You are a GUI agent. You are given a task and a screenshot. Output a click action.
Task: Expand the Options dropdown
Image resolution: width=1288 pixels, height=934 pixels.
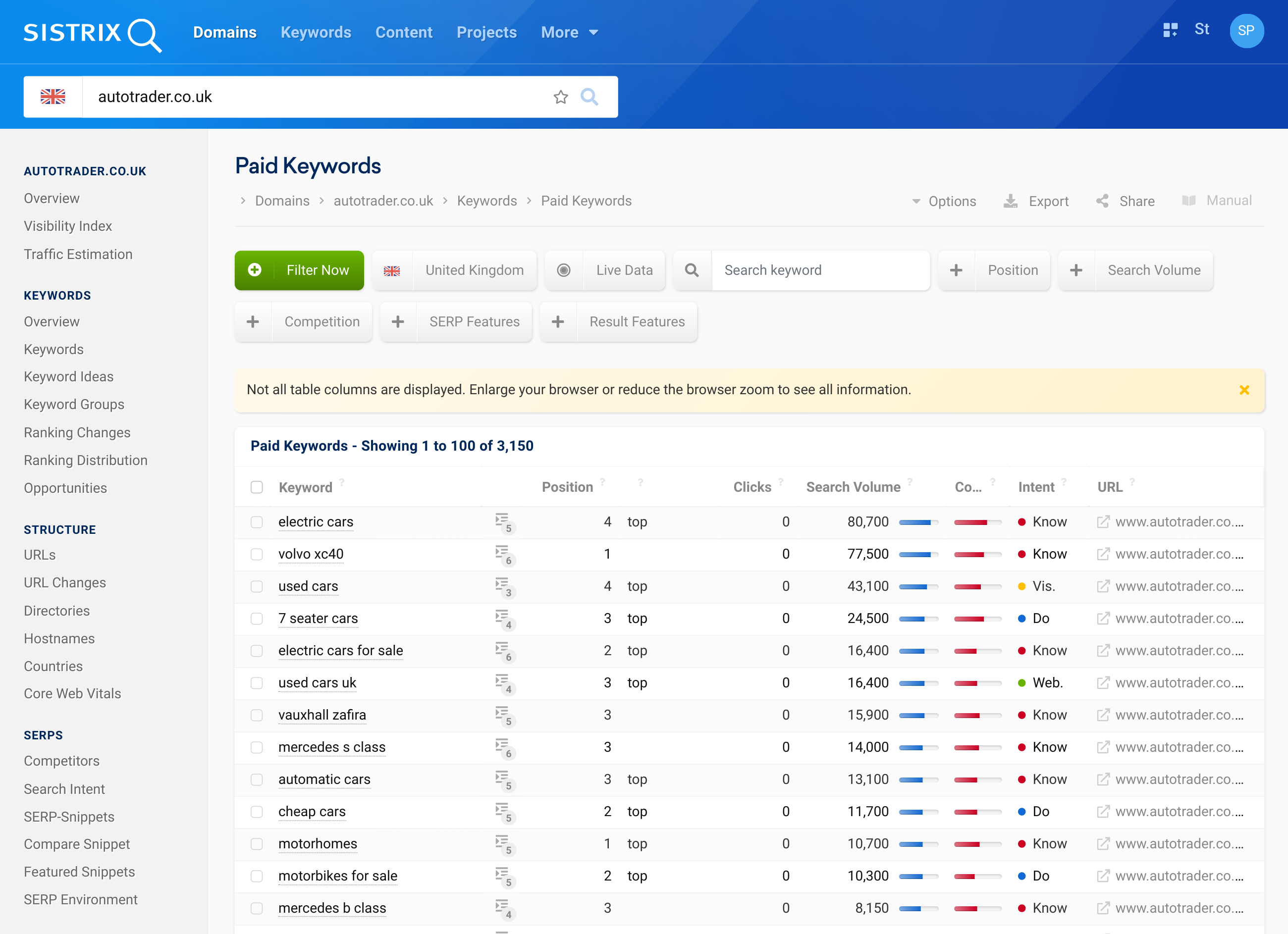[944, 202]
